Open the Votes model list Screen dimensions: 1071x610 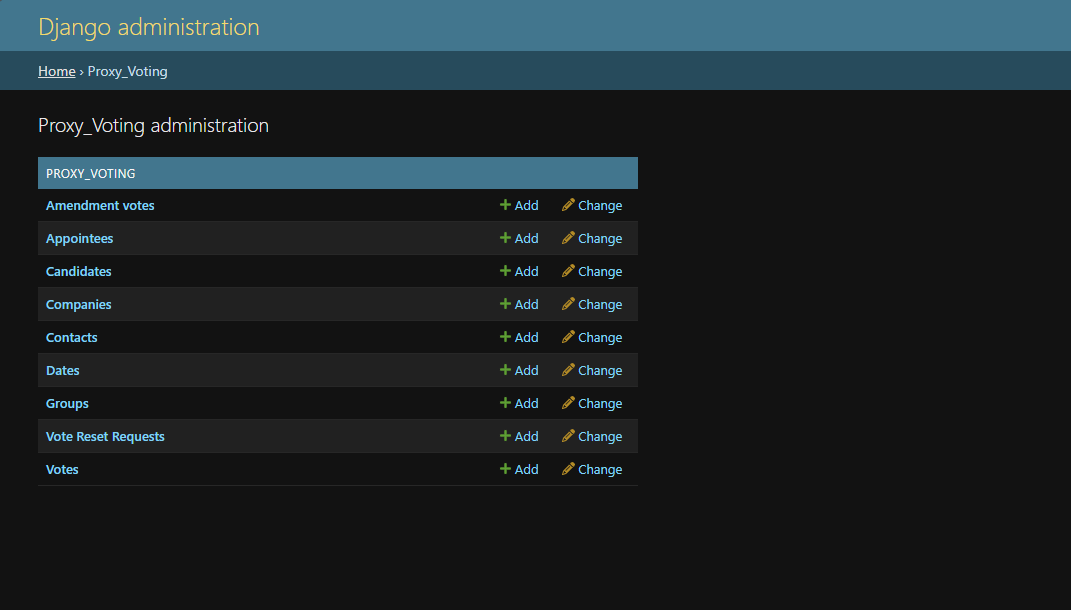[62, 469]
